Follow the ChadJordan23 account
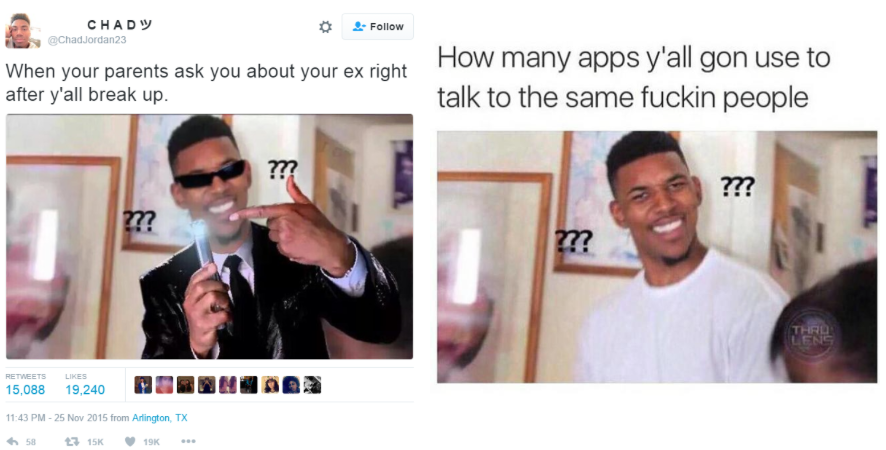 (377, 27)
